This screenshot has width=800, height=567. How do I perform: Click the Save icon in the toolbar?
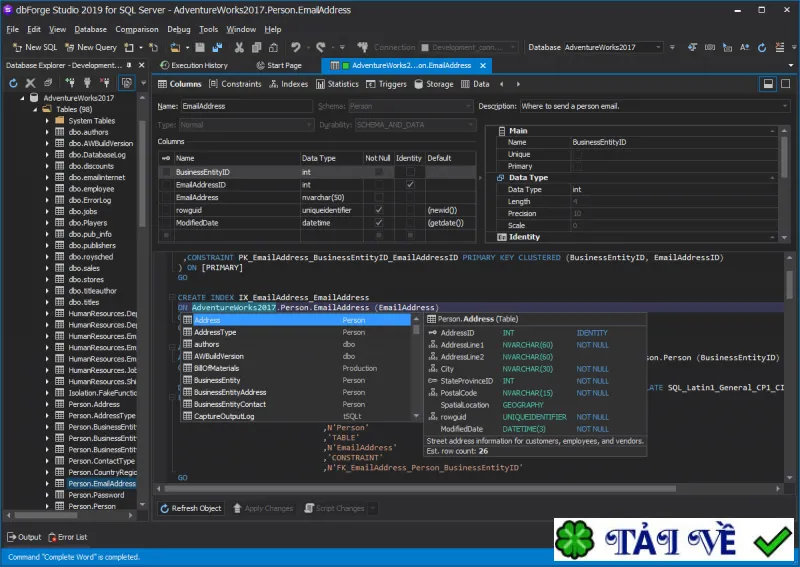click(200, 47)
